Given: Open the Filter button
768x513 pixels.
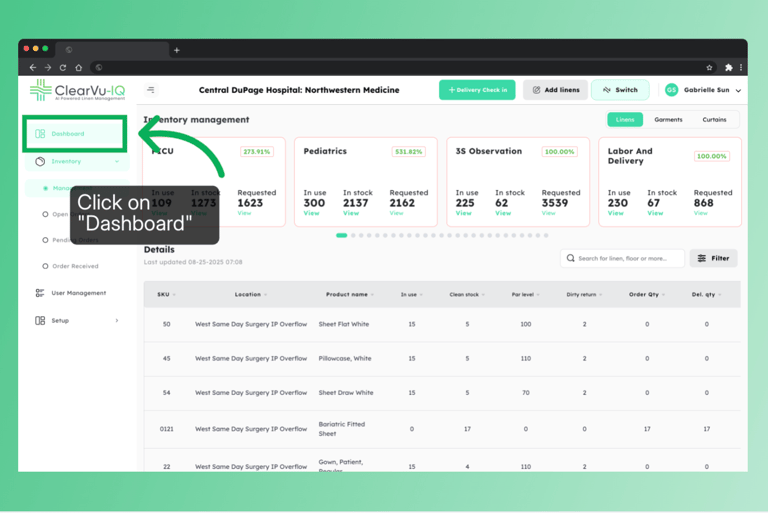Looking at the screenshot, I should click(714, 258).
